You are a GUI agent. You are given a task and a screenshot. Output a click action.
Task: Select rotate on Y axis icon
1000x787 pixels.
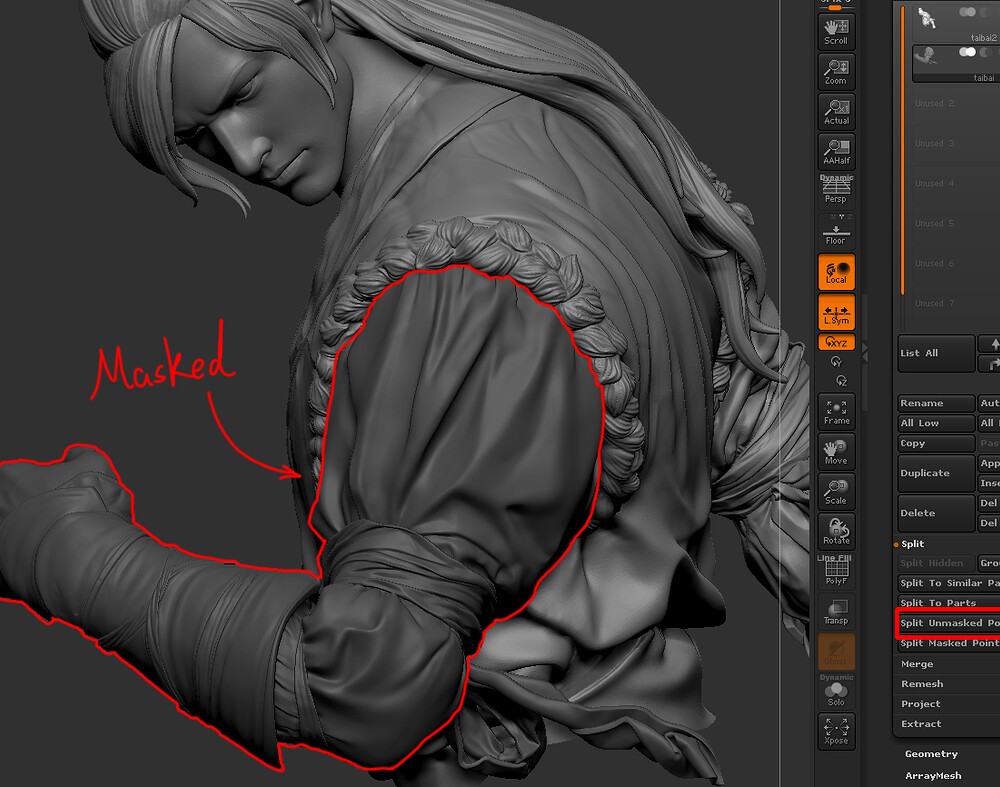point(836,362)
